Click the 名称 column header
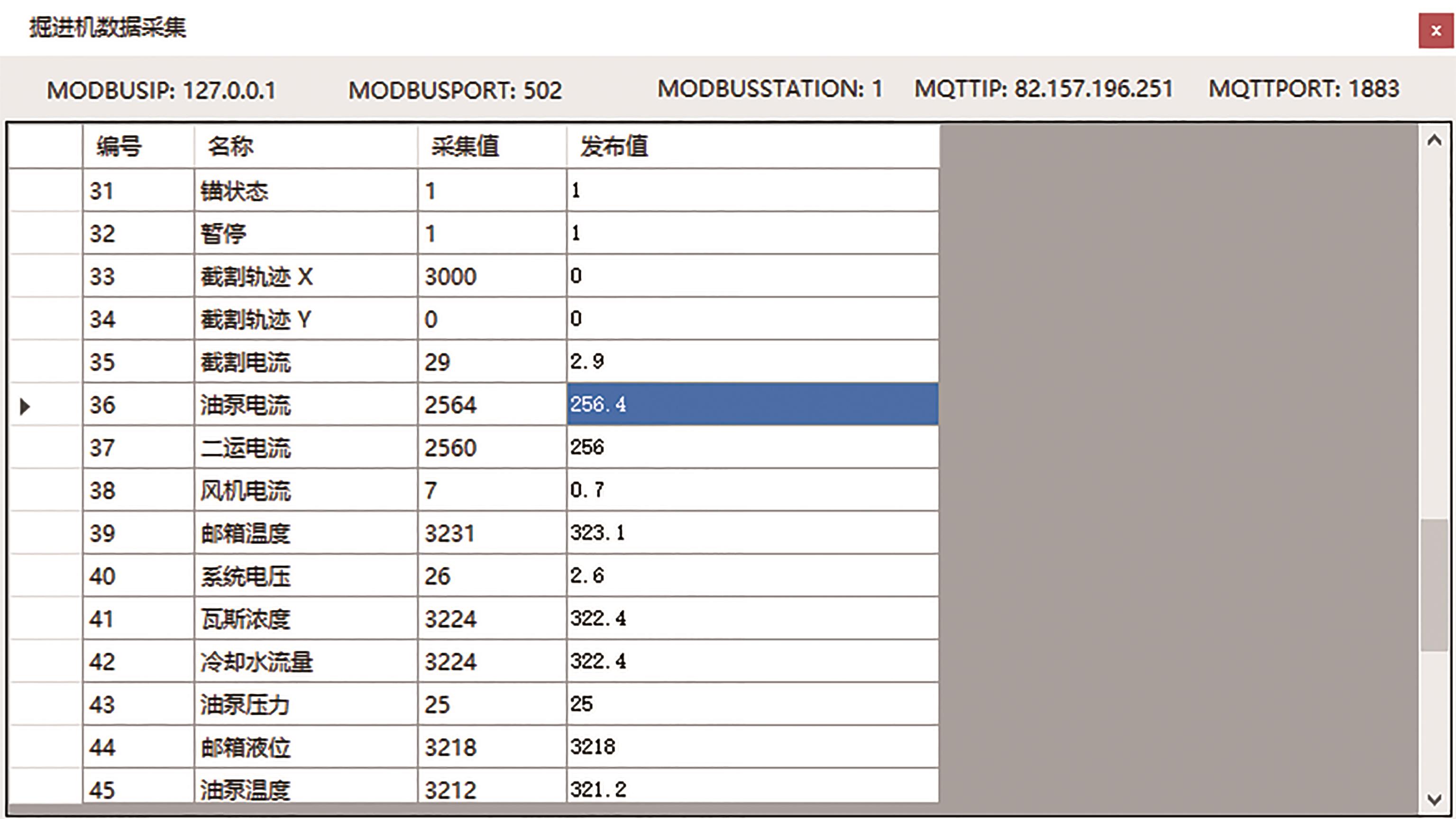 tap(306, 146)
